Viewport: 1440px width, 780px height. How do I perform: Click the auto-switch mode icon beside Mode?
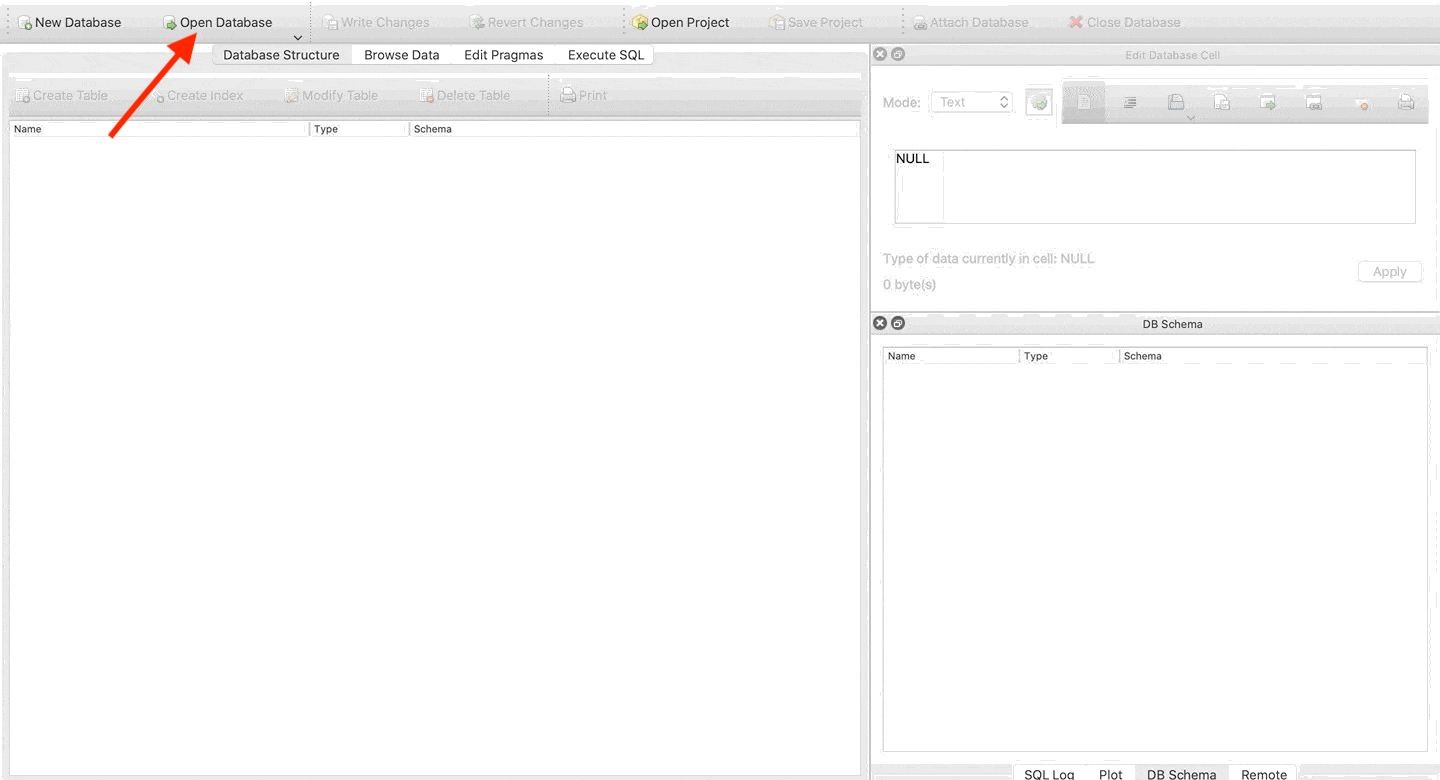click(x=1039, y=102)
